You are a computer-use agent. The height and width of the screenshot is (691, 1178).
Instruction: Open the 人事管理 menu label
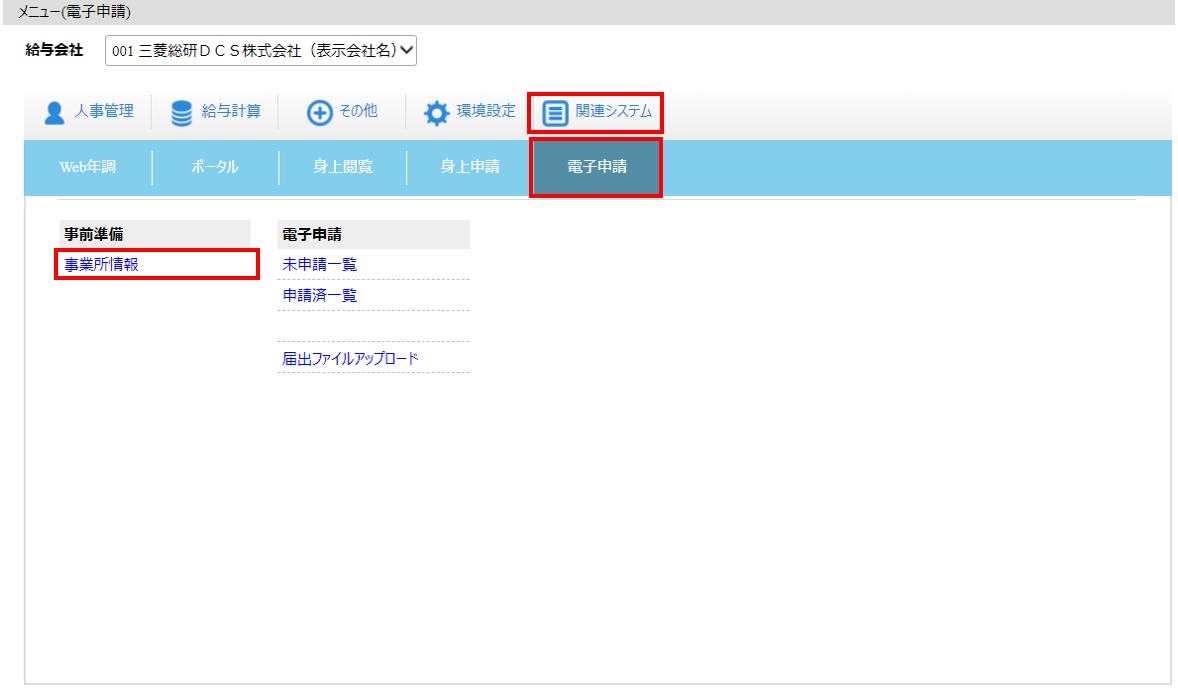click(104, 111)
